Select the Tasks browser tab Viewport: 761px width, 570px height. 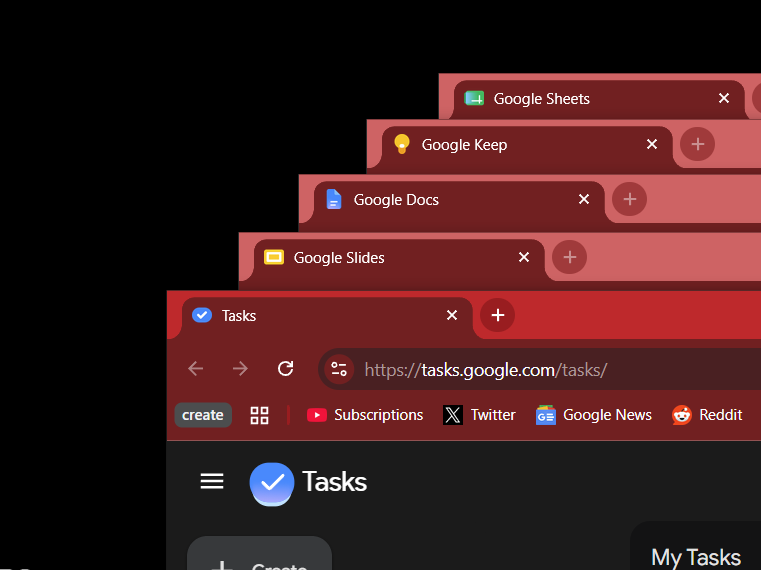tap(327, 316)
